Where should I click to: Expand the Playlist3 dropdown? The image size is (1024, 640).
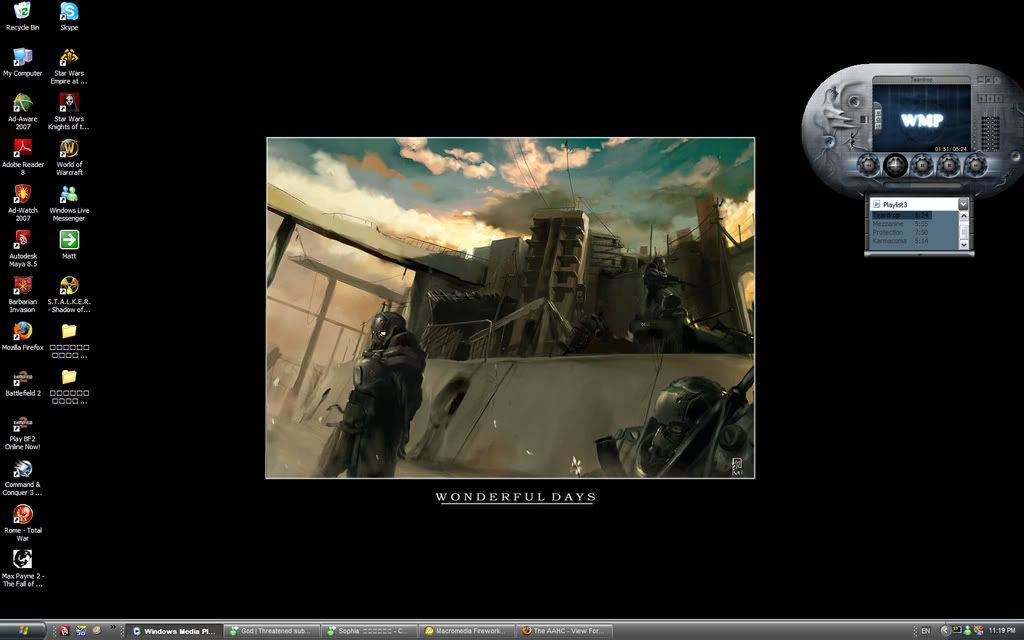point(963,204)
